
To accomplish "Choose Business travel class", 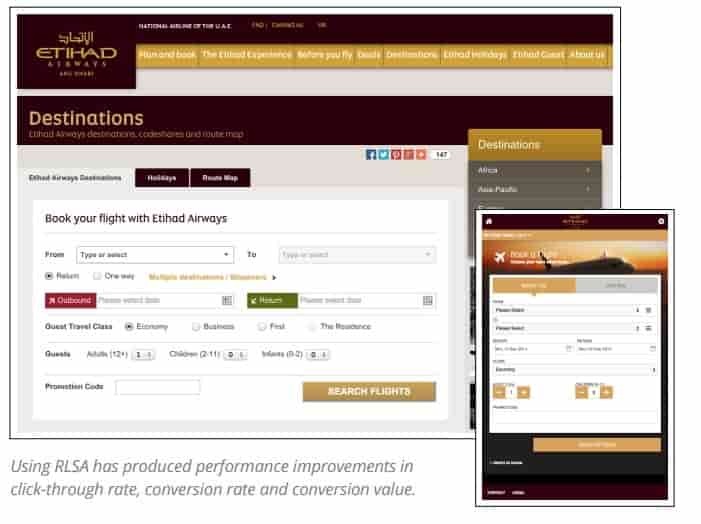I will pos(196,327).
